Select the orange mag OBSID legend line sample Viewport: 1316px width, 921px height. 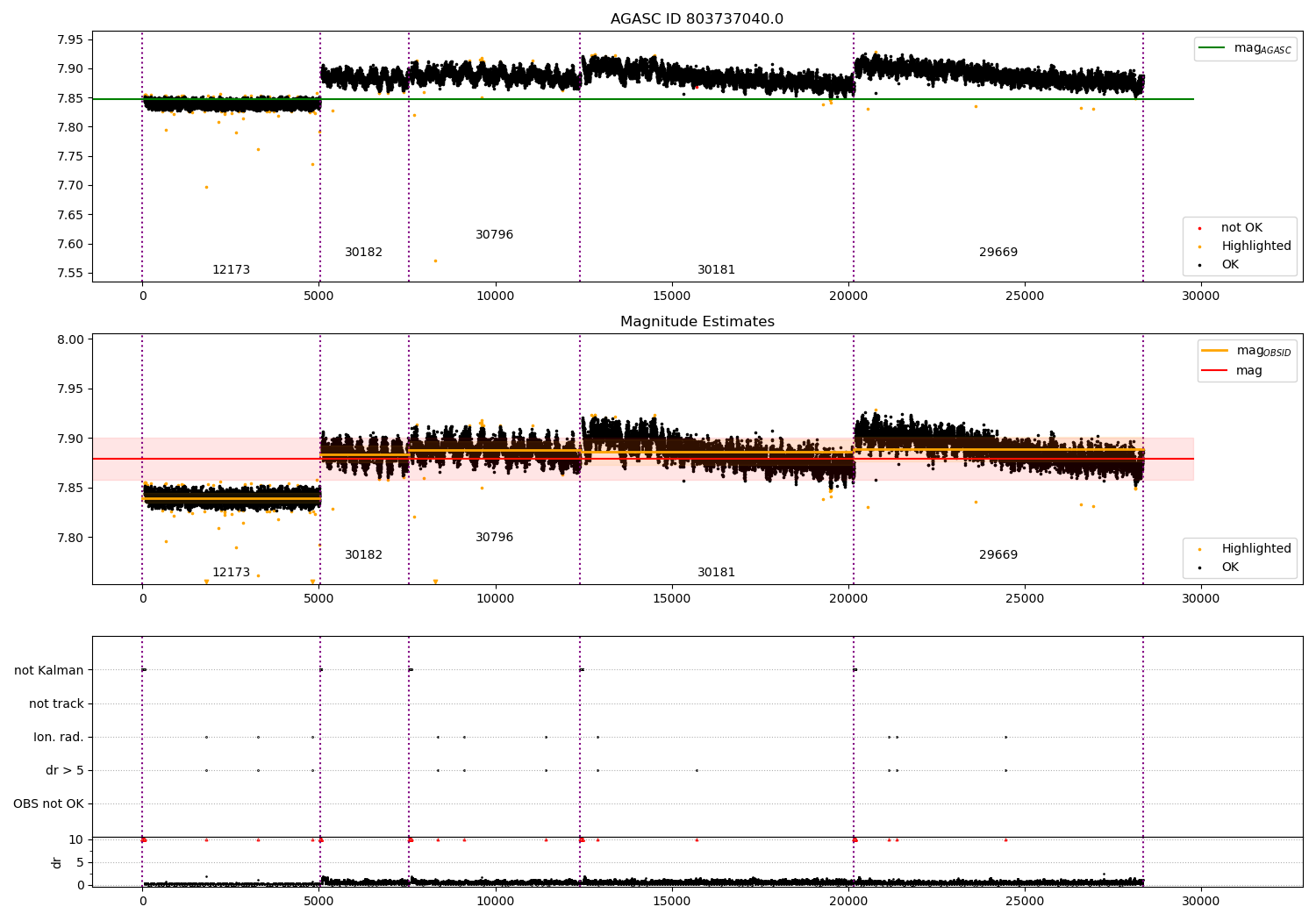1214,351
